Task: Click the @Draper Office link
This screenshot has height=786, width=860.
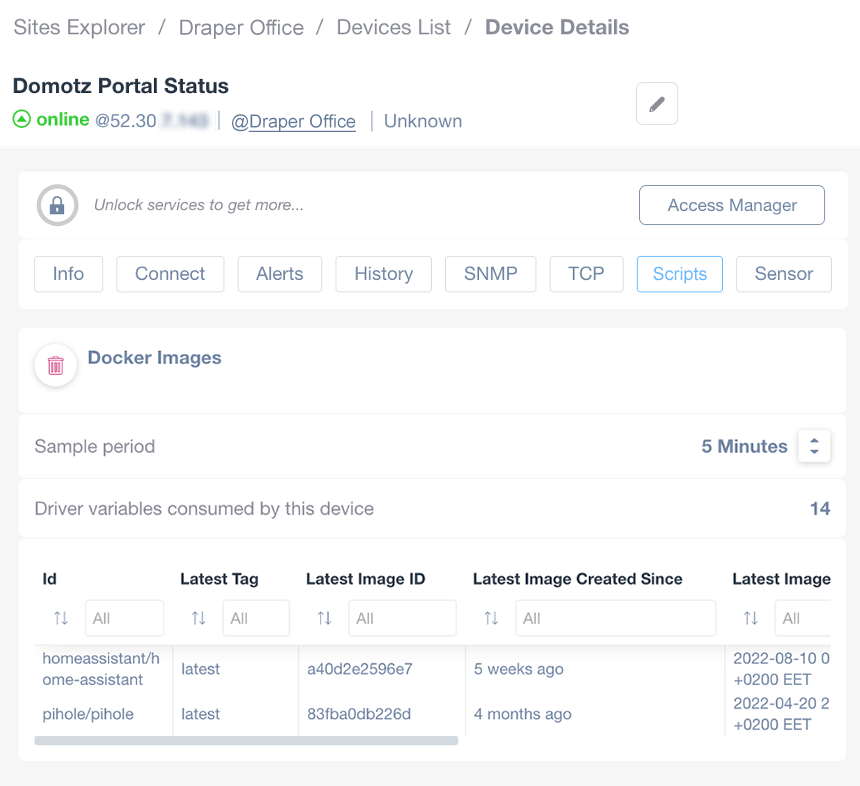Action: pyautogui.click(x=293, y=121)
